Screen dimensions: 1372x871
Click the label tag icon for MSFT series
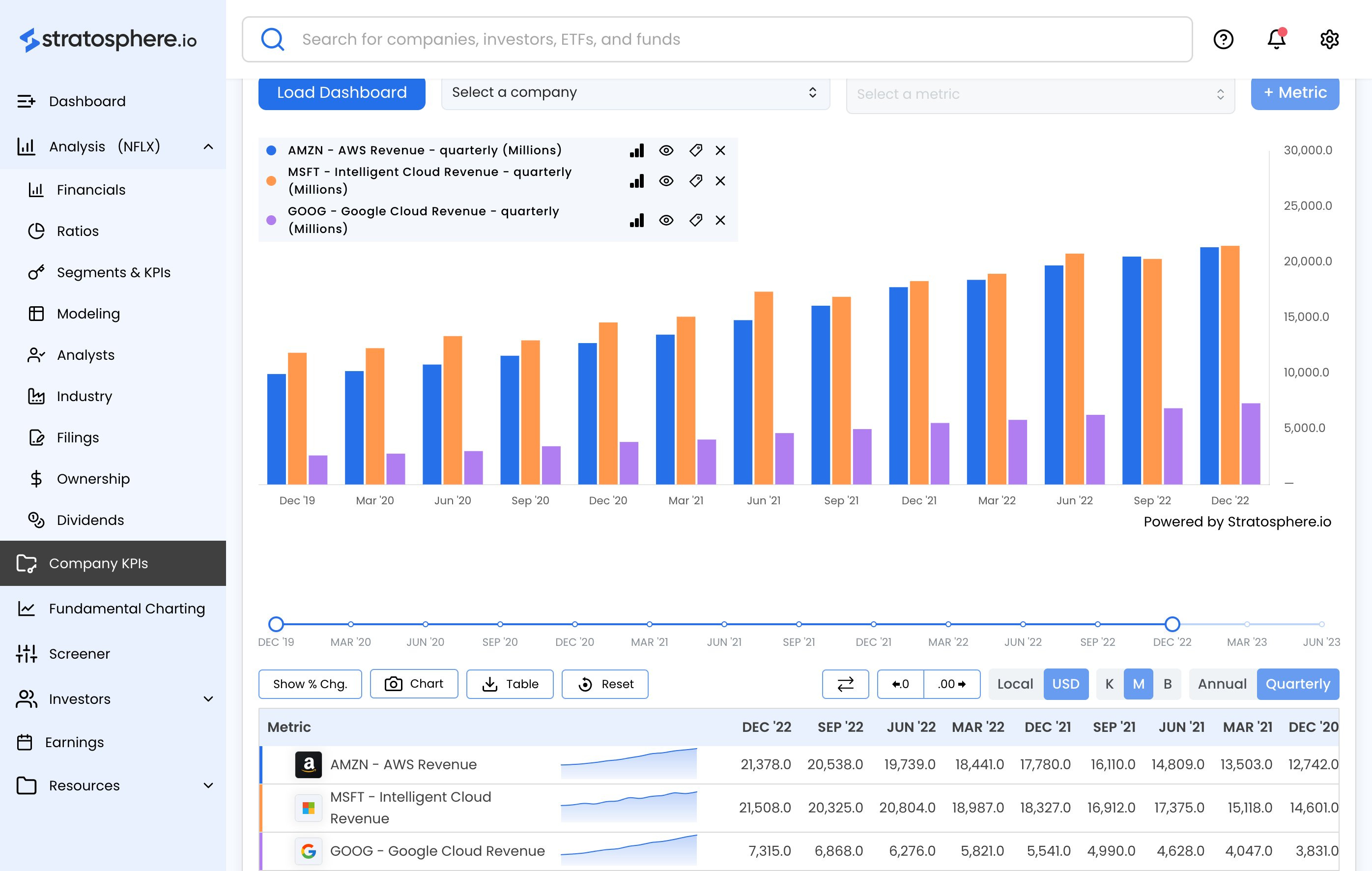tap(695, 181)
